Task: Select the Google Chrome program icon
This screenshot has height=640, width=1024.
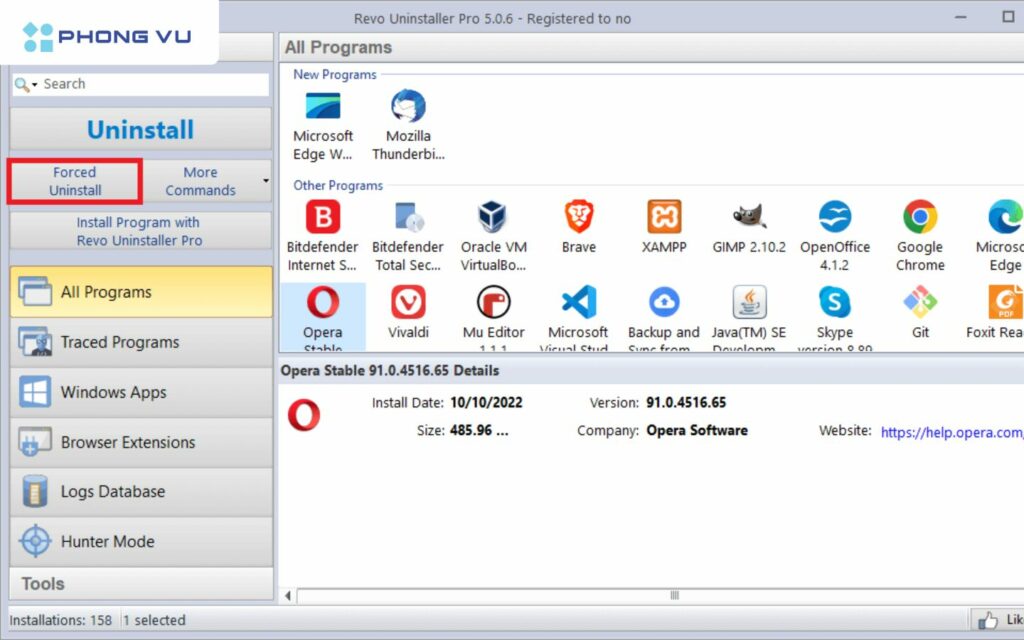Action: click(x=919, y=218)
